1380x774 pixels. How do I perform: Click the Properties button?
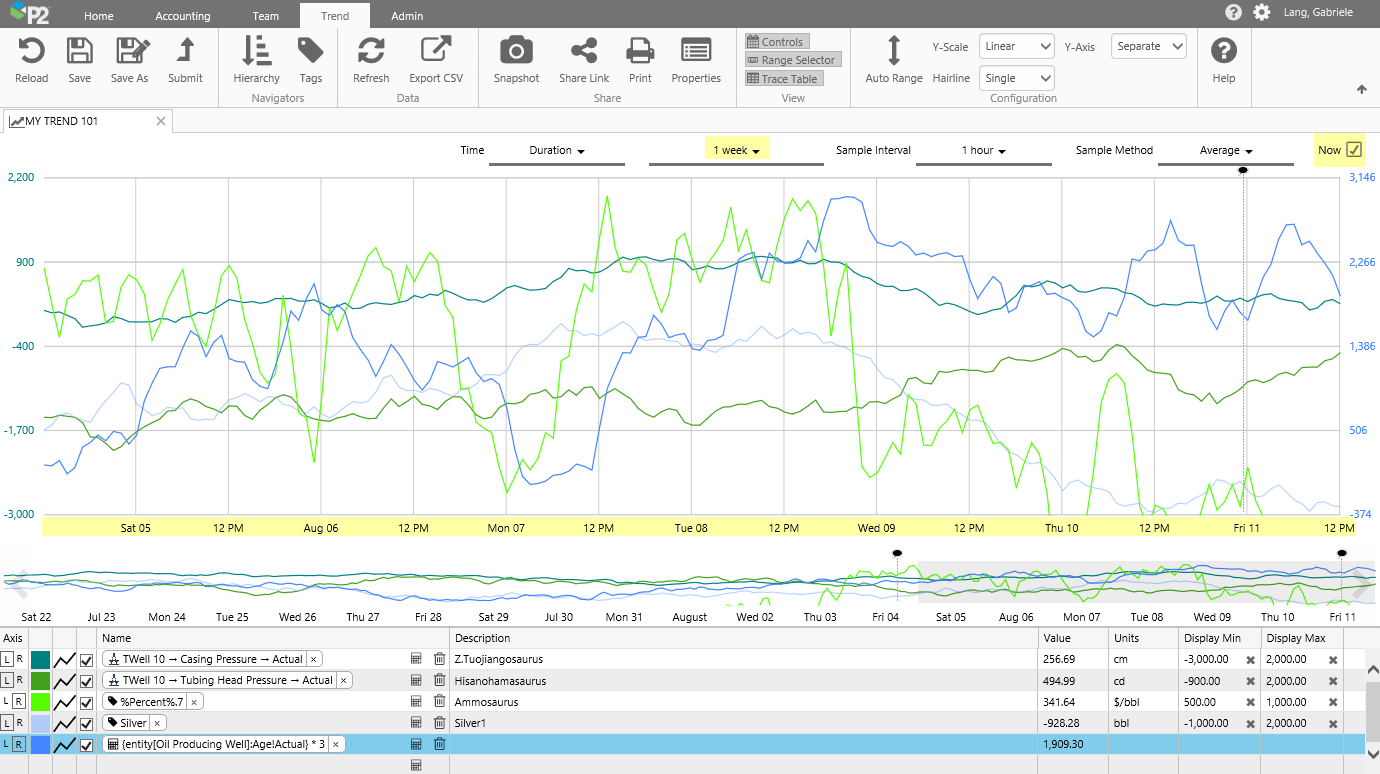tap(696, 52)
